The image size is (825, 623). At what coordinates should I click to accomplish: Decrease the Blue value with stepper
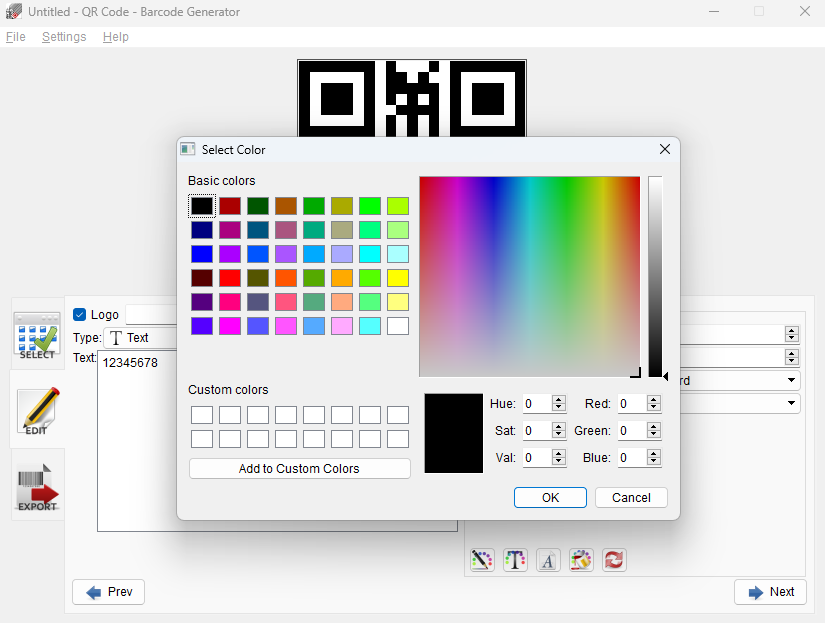[654, 462]
